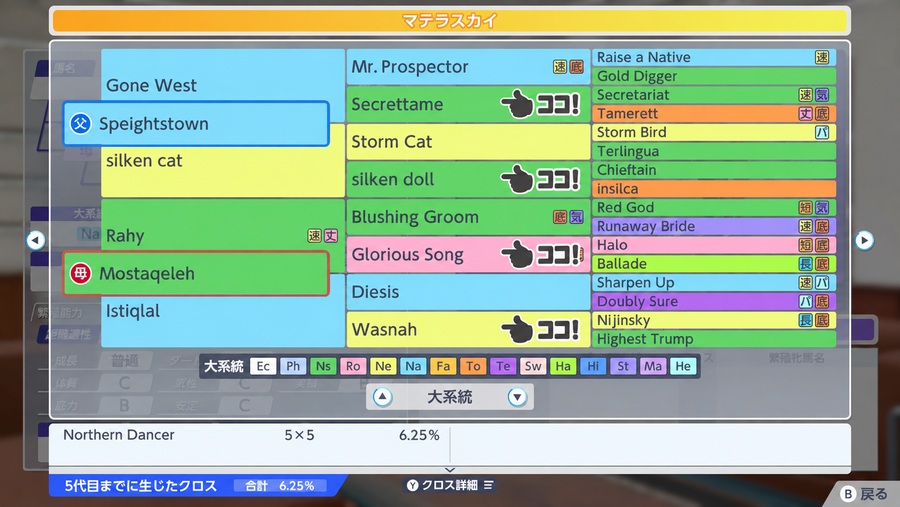Click the Secretariat row

tap(713, 95)
